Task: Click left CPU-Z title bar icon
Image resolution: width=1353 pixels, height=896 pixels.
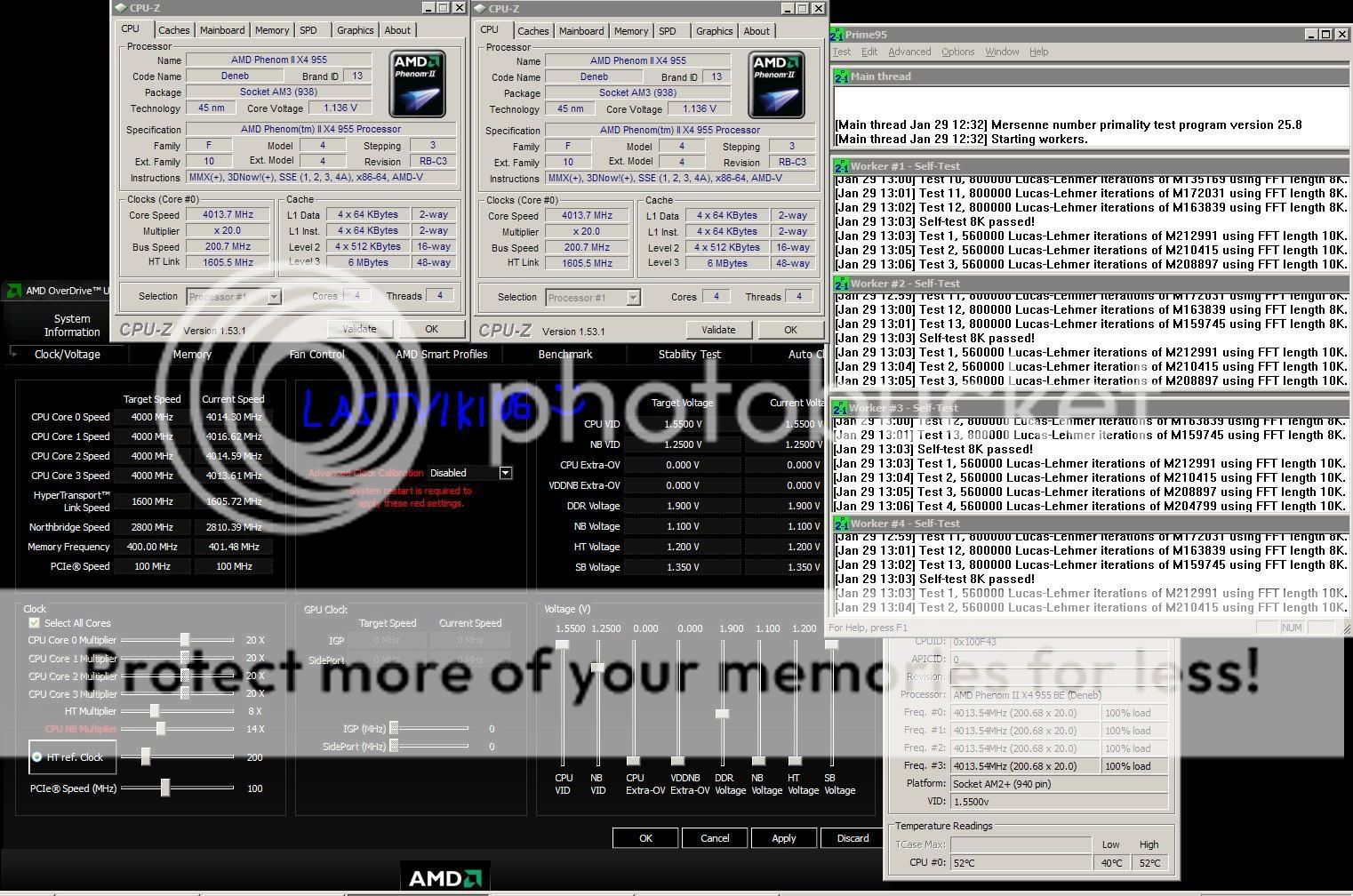Action: [120, 8]
